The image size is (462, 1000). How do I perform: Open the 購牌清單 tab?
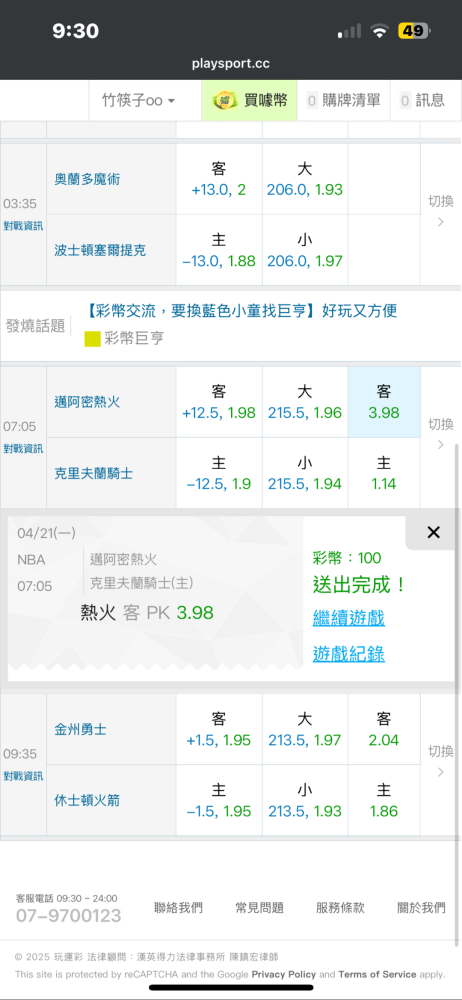[x=343, y=100]
